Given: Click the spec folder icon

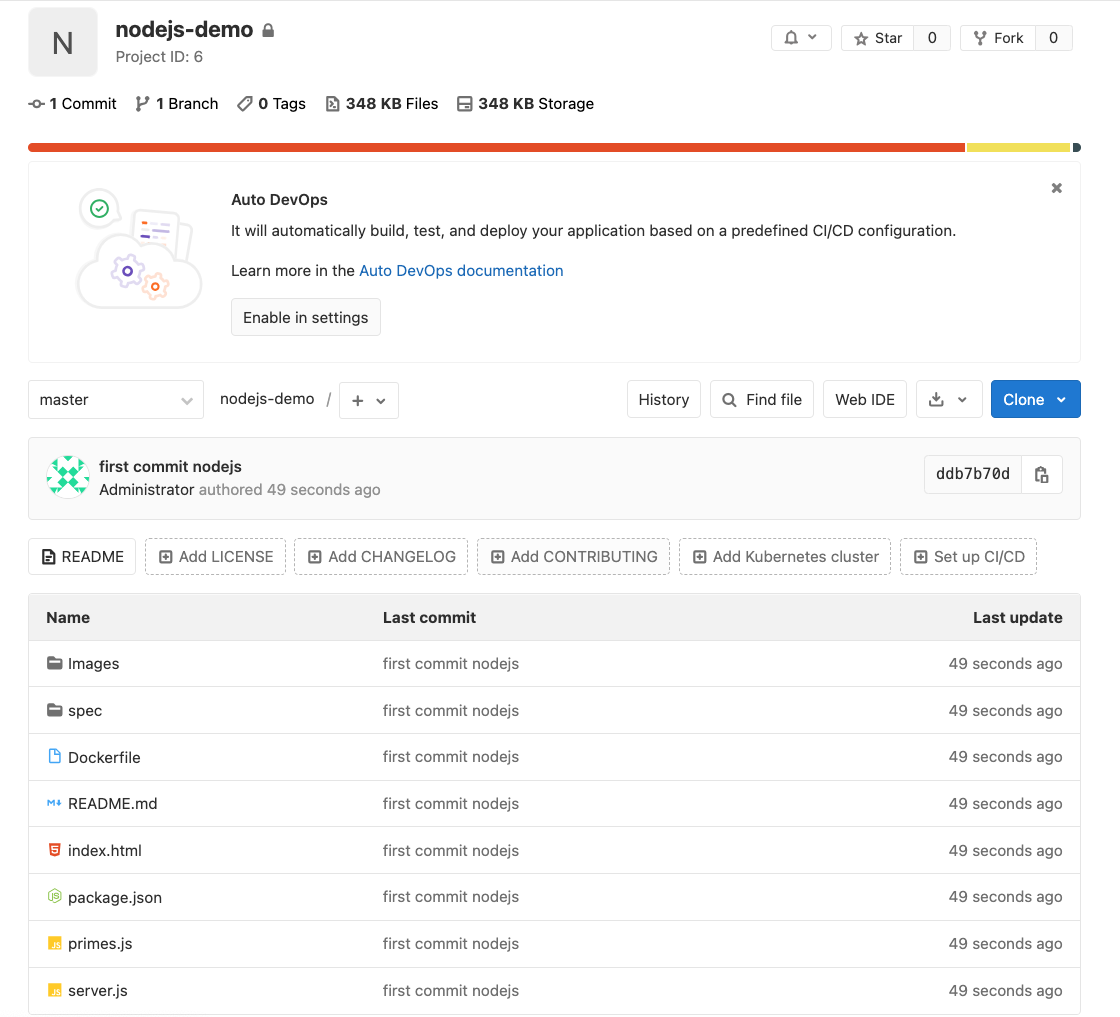Looking at the screenshot, I should (54, 710).
